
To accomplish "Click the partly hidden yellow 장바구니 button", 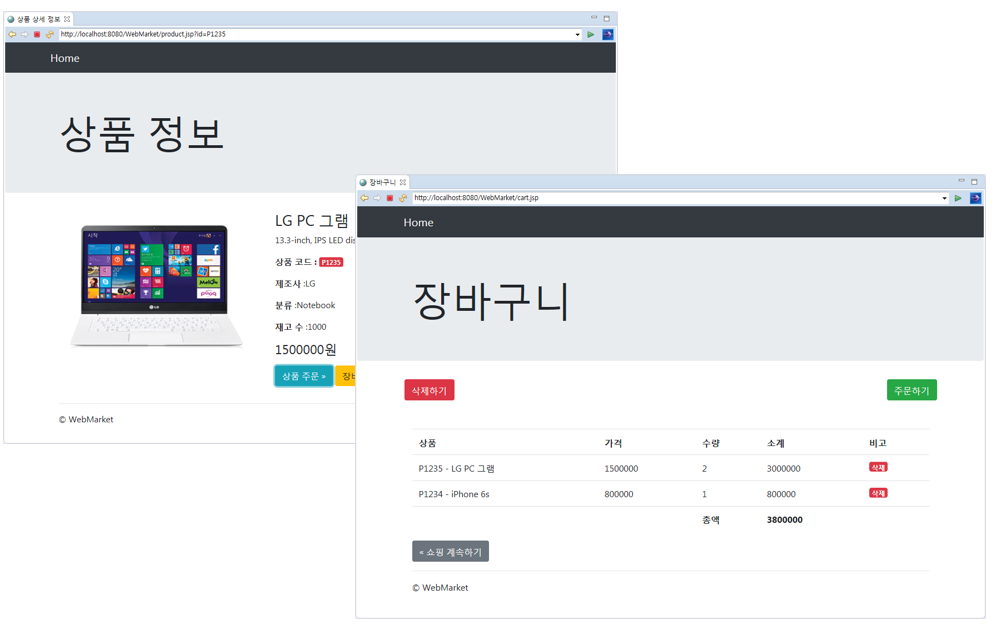I will coord(346,376).
